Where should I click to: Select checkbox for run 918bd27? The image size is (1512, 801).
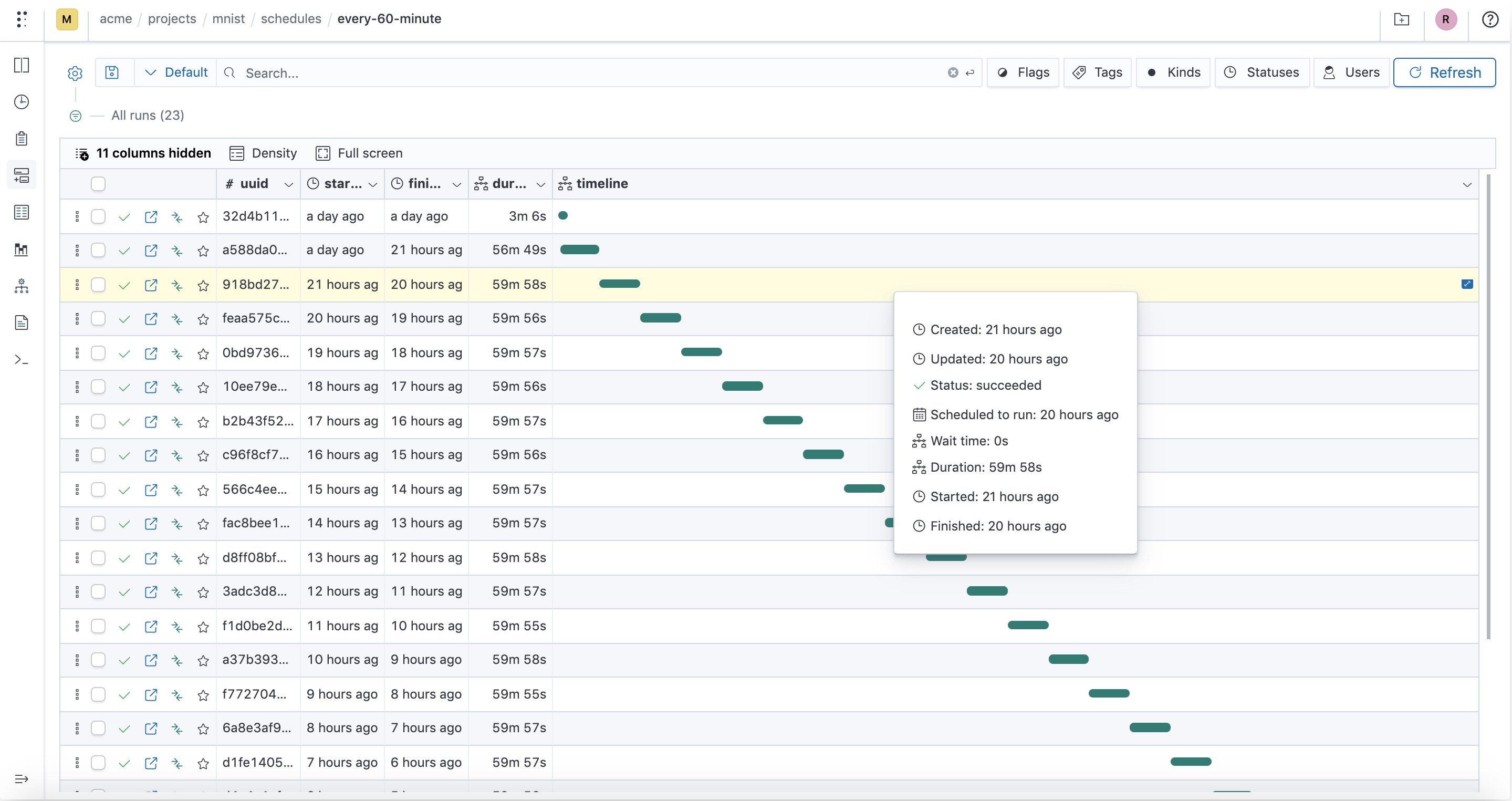(x=98, y=285)
